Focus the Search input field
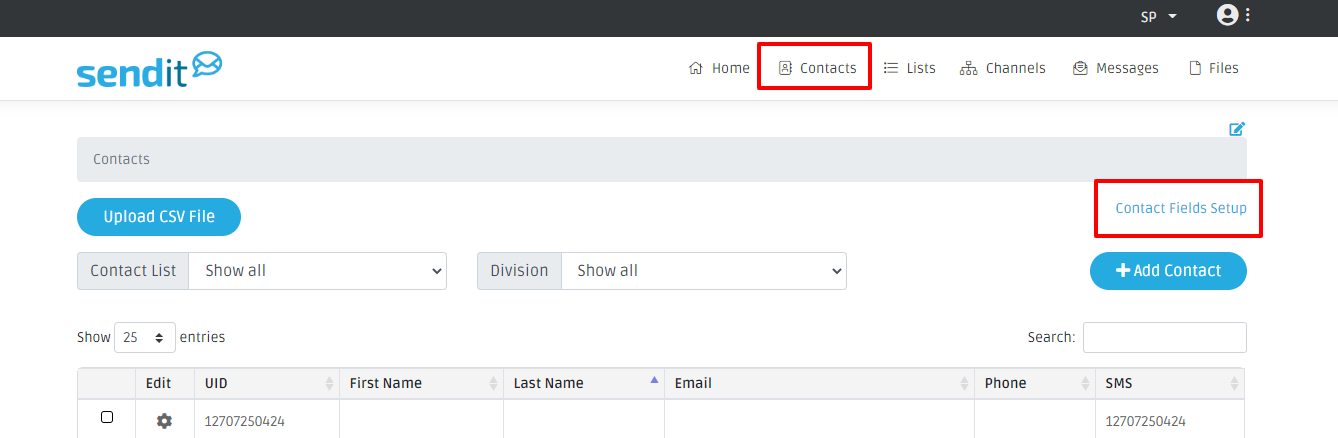 (1164, 337)
